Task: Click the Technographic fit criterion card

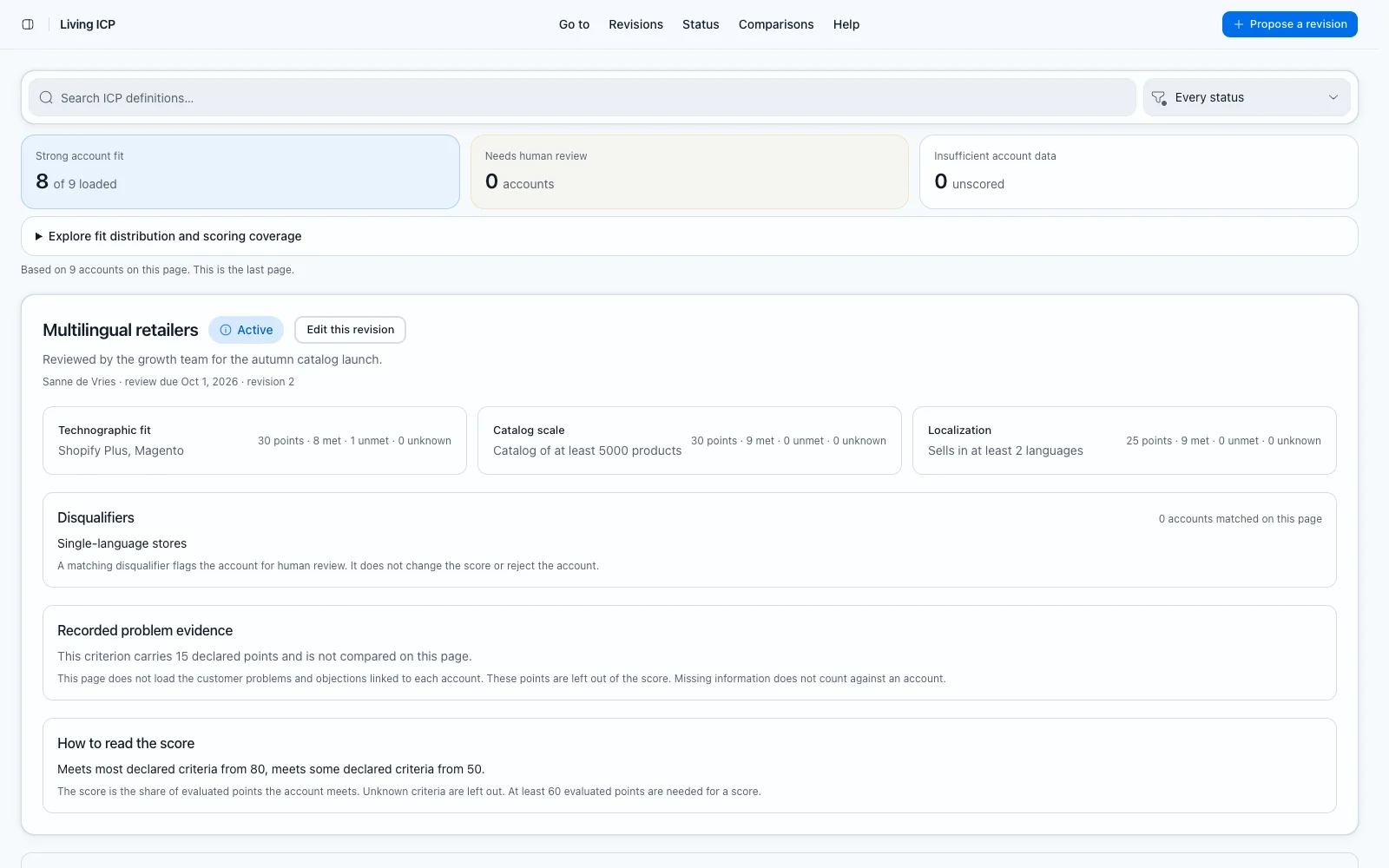Action: click(254, 440)
